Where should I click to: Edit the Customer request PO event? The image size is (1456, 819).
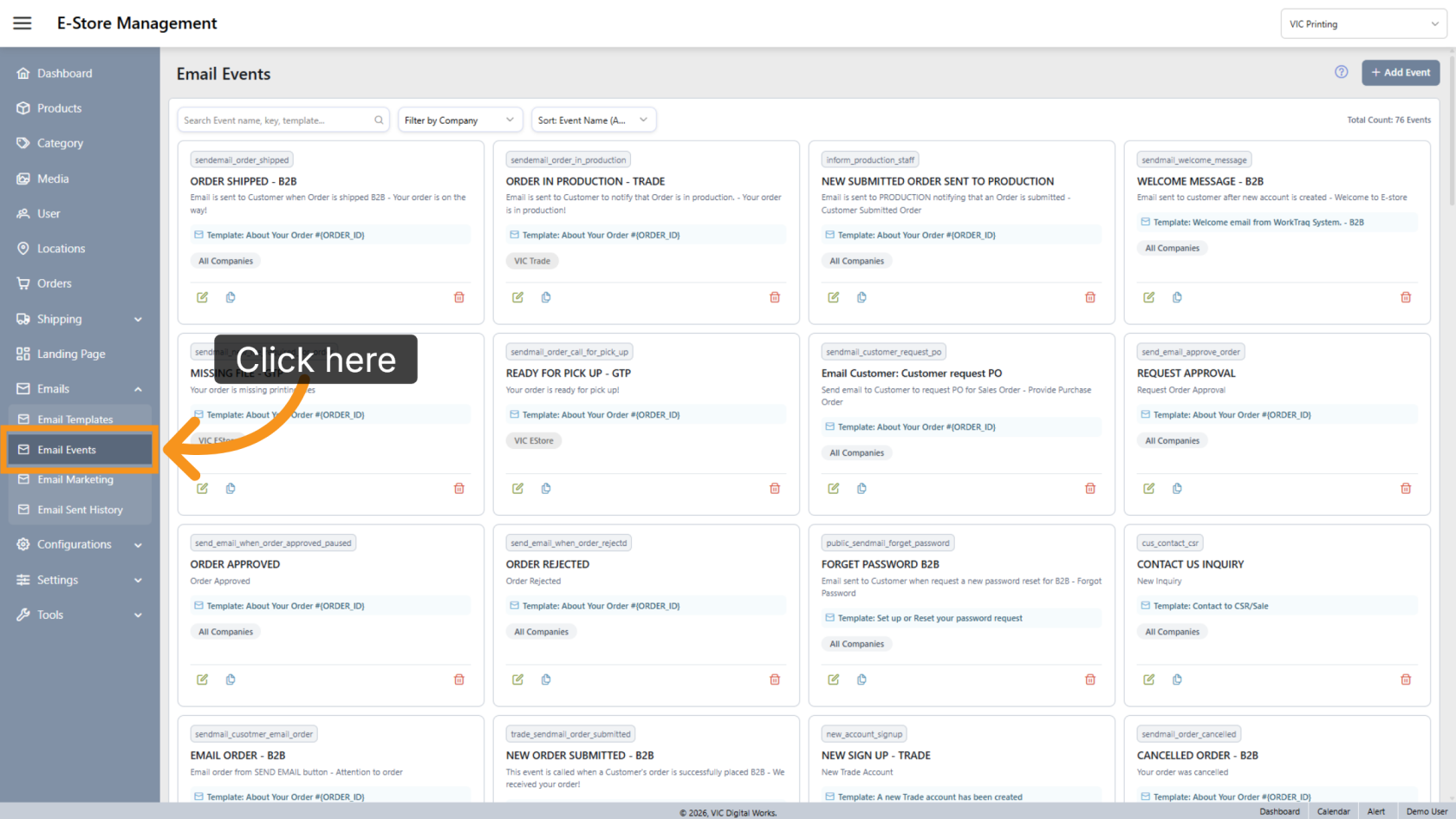click(x=833, y=489)
